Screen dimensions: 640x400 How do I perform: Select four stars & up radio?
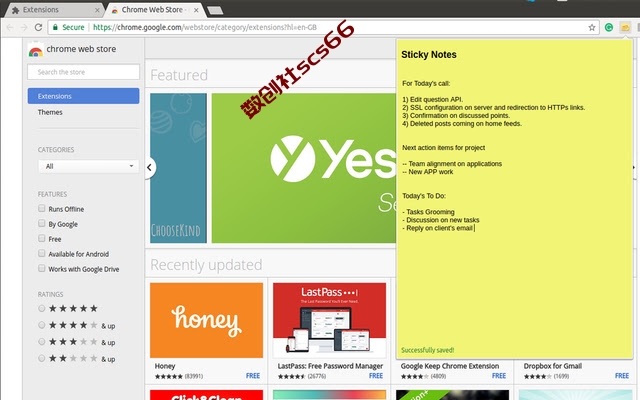(x=42, y=325)
